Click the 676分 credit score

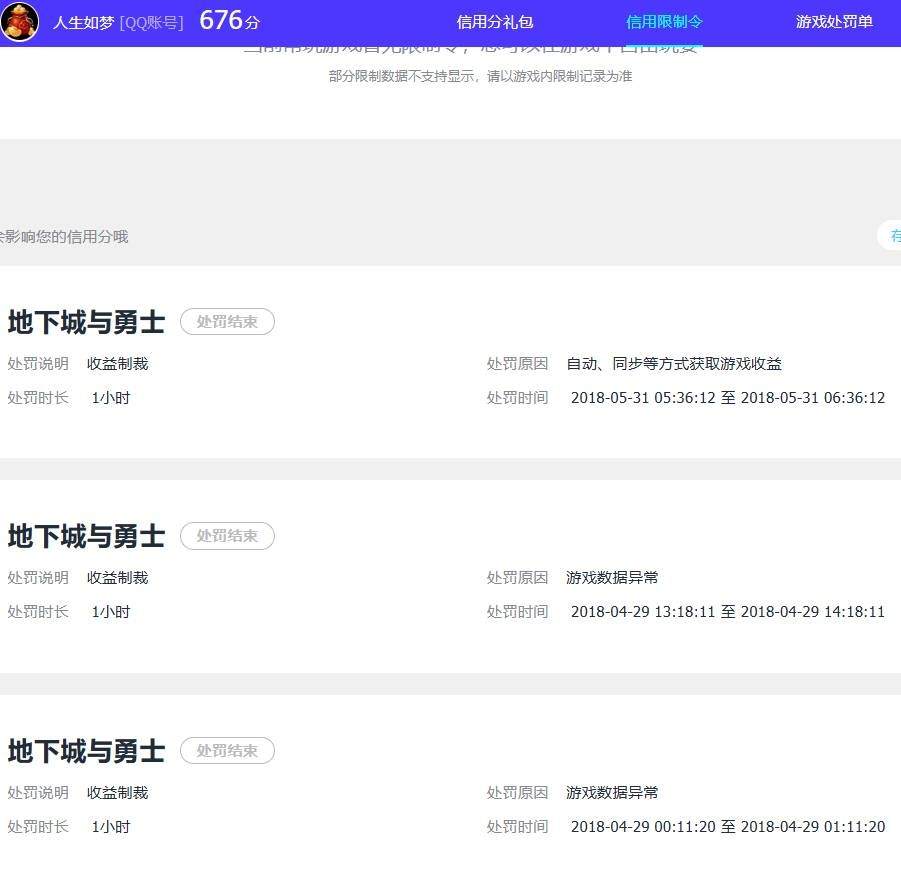[x=229, y=21]
